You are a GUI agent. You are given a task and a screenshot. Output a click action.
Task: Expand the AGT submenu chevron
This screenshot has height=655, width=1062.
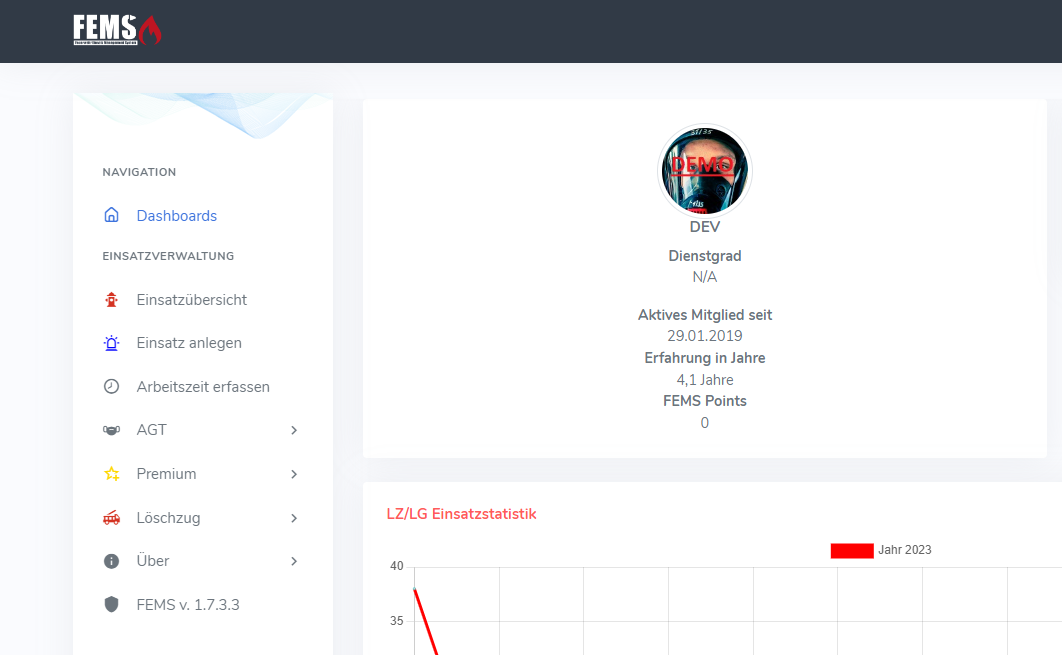(294, 430)
